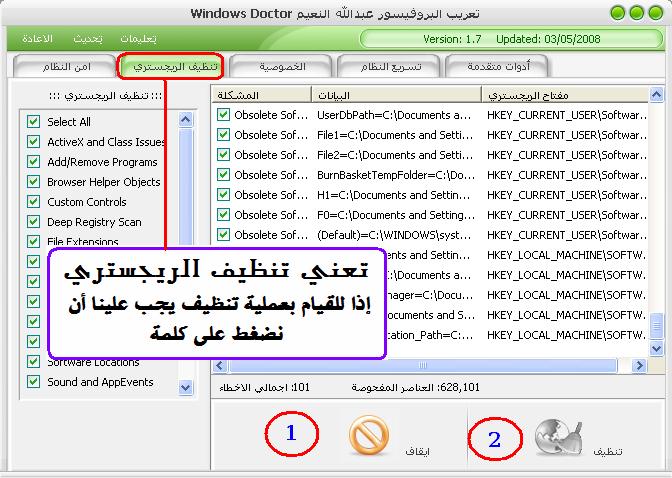Select the BurnBasketTempFolder=C:\Do... cell

[x=396, y=175]
